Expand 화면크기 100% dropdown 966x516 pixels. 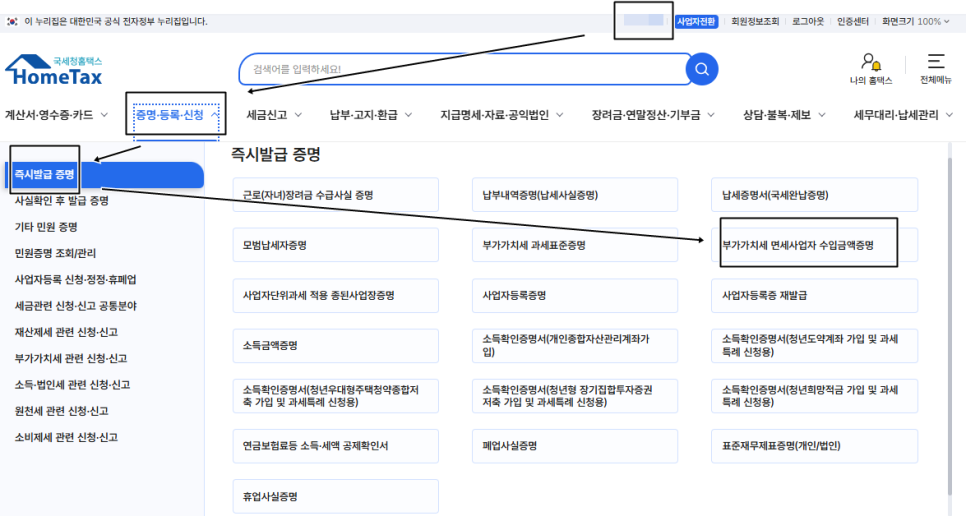(915, 22)
